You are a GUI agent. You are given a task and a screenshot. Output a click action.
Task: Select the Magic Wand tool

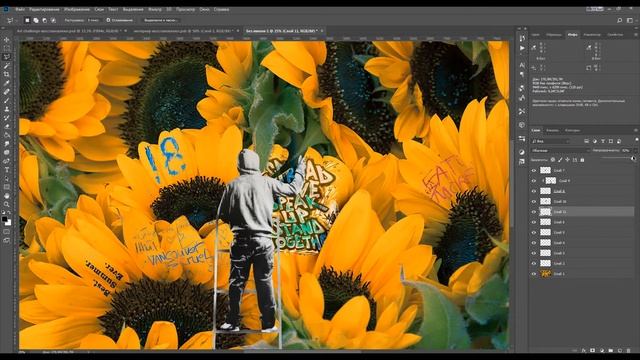7,66
